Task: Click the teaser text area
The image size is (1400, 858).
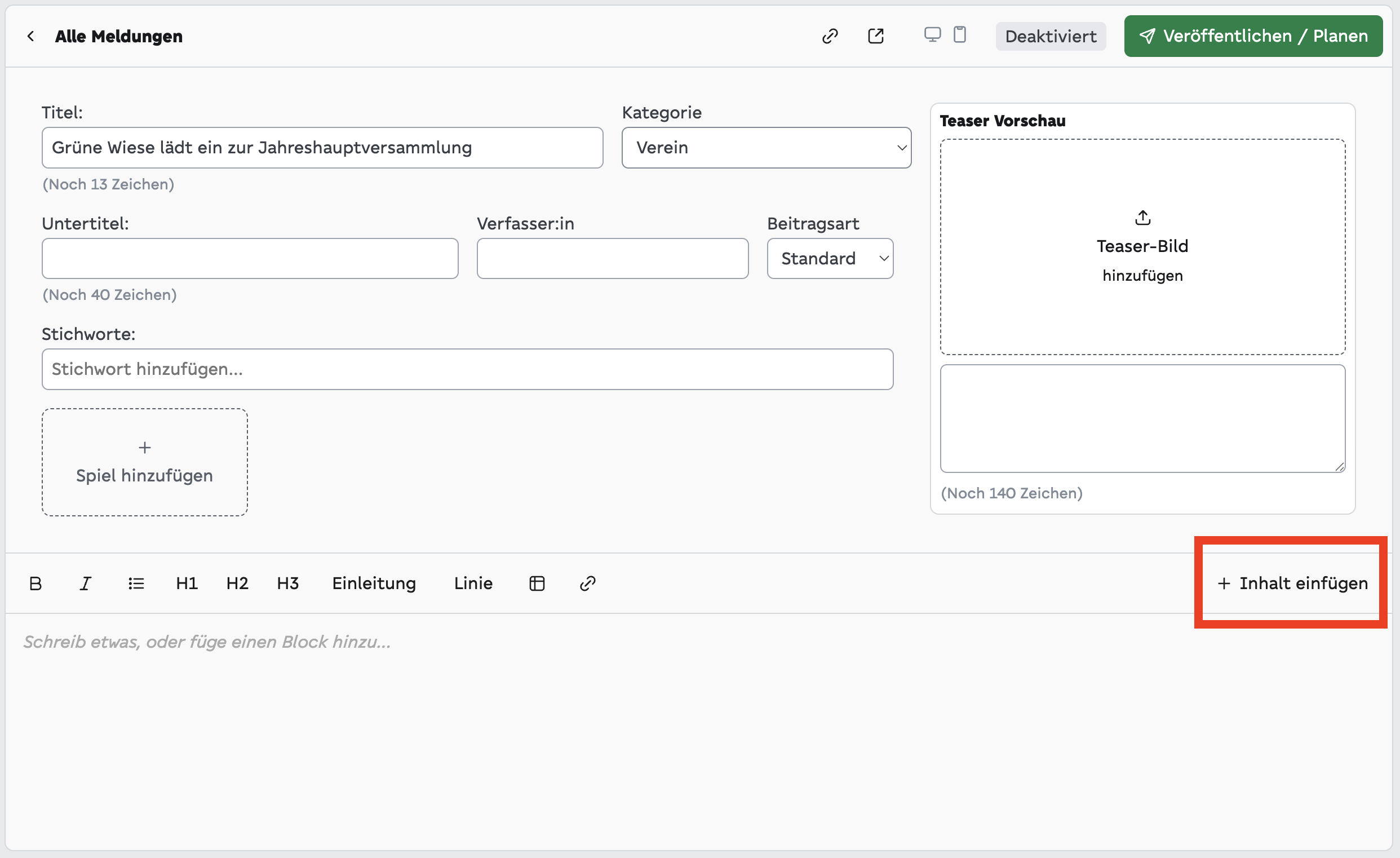Action: [1142, 419]
